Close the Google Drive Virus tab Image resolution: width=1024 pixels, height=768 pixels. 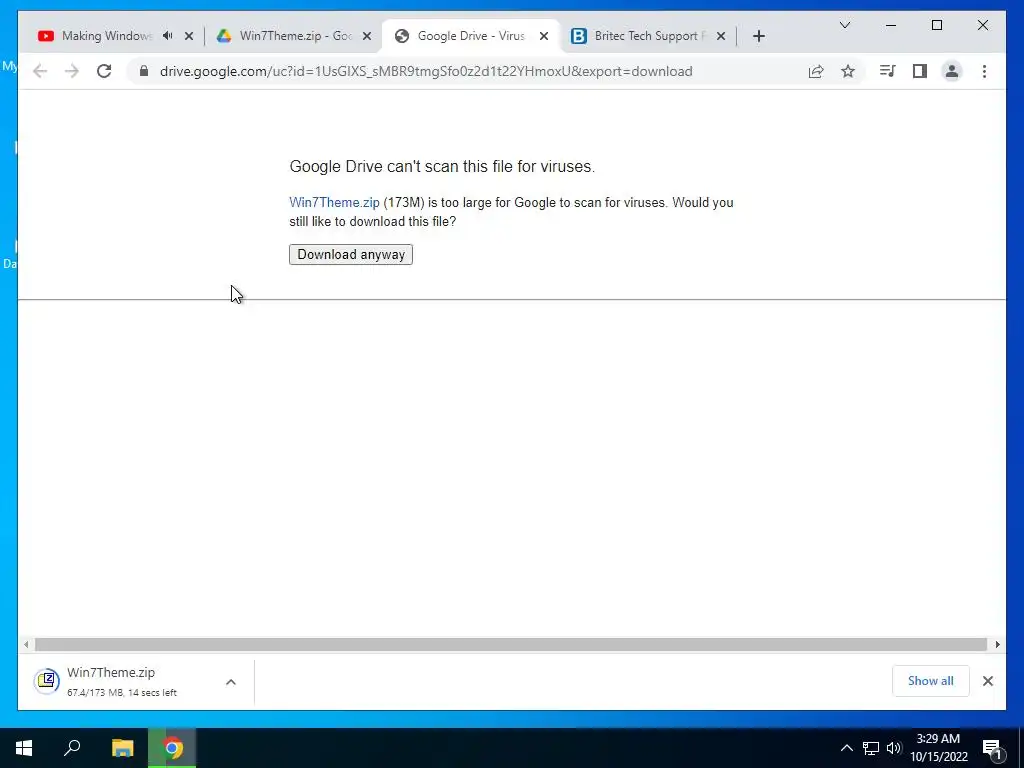click(x=544, y=36)
